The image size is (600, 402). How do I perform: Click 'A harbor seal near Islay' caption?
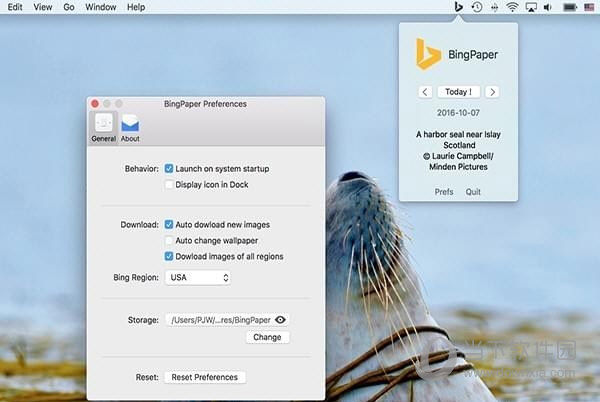(458, 134)
